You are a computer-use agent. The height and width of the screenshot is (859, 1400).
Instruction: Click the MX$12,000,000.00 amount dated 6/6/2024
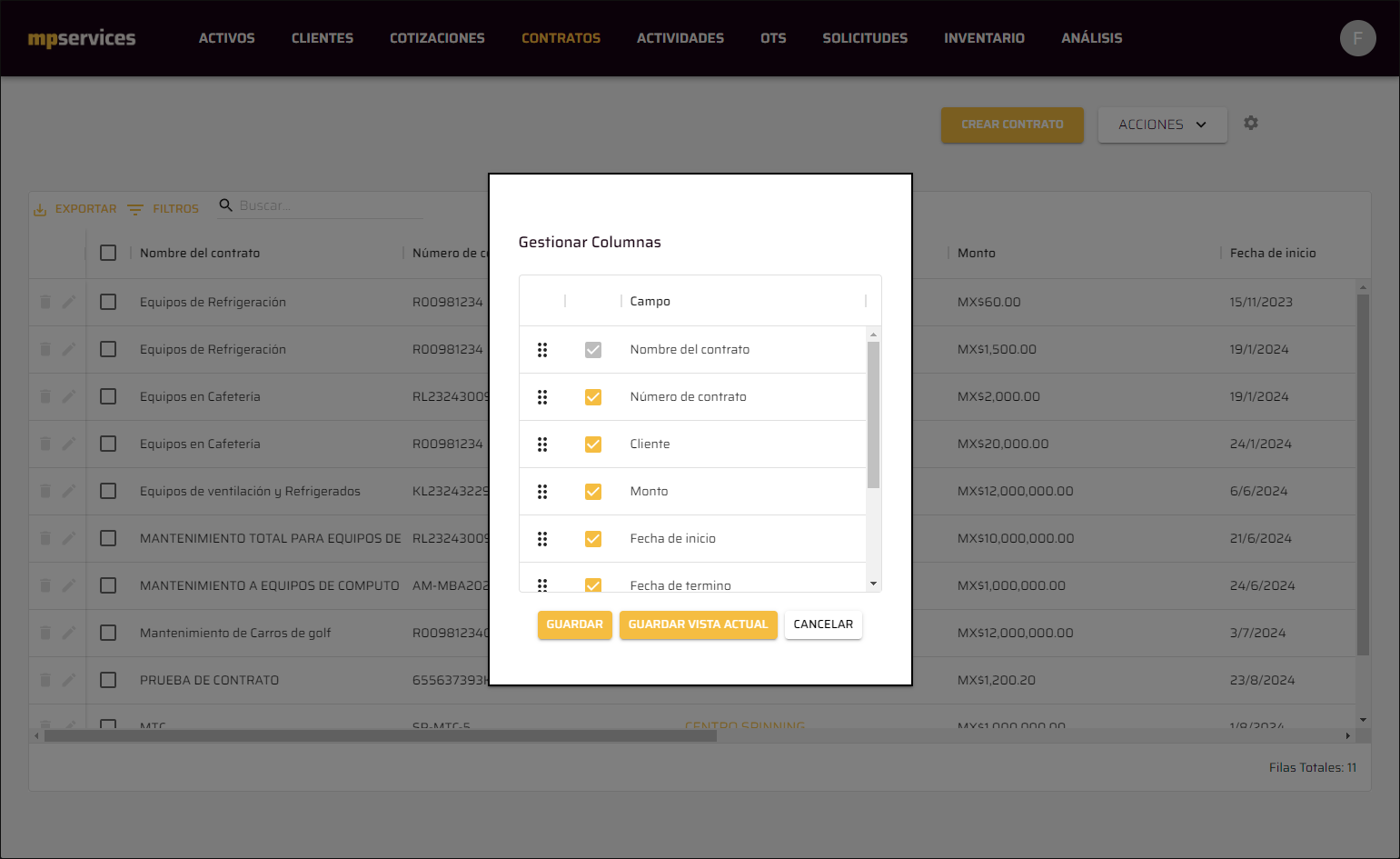point(1015,491)
